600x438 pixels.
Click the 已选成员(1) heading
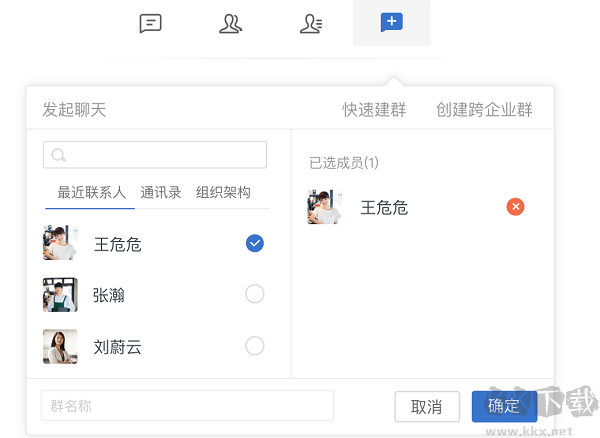click(x=344, y=163)
